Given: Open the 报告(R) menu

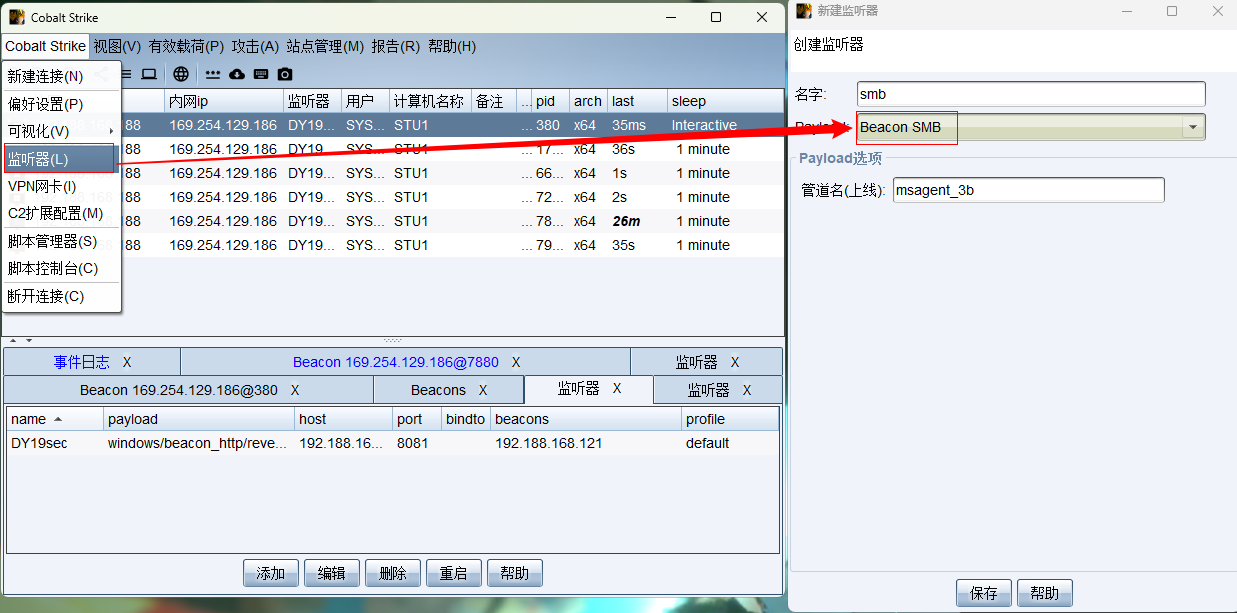Looking at the screenshot, I should 395,46.
